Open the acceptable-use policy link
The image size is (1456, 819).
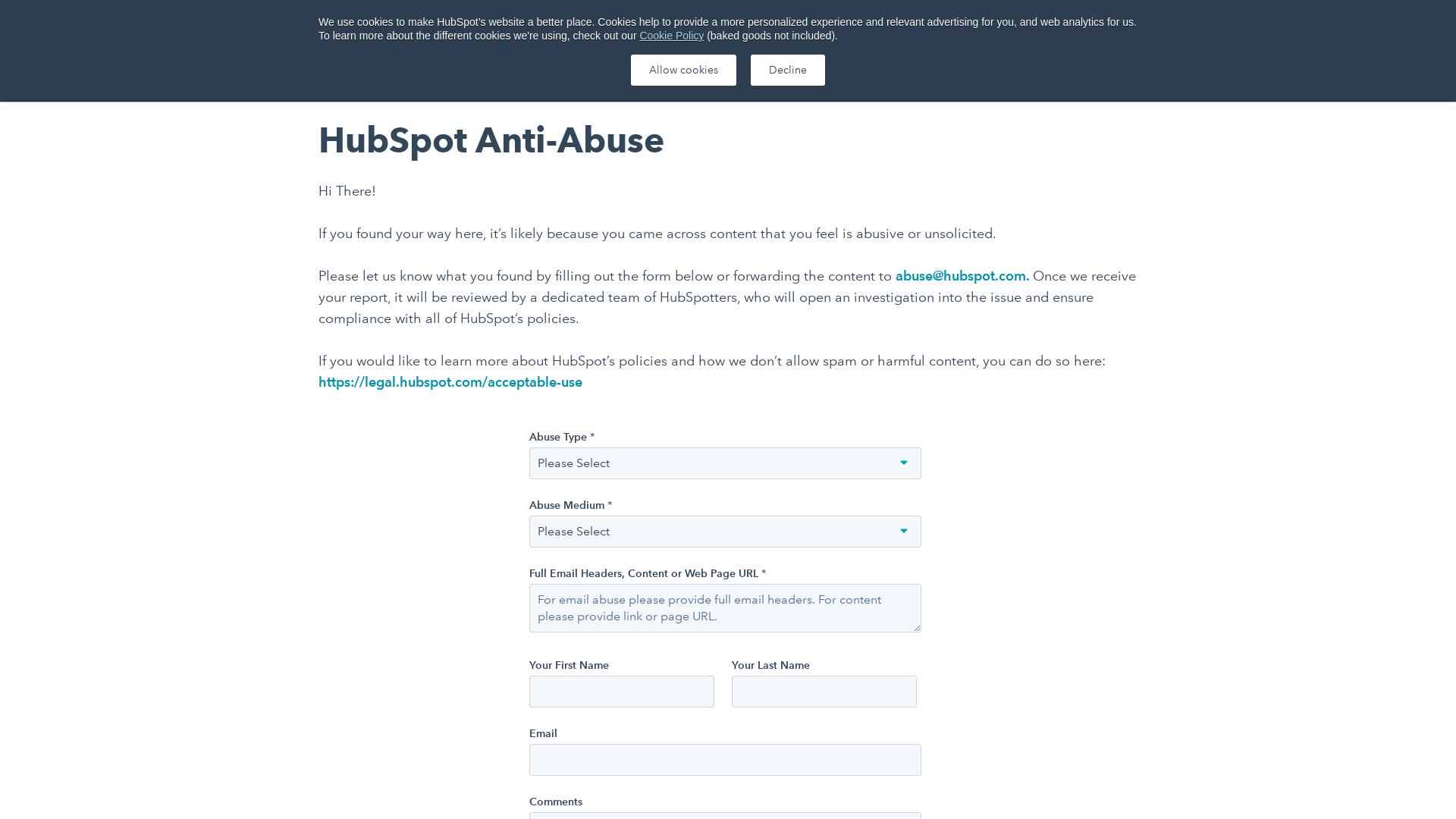coord(450,382)
